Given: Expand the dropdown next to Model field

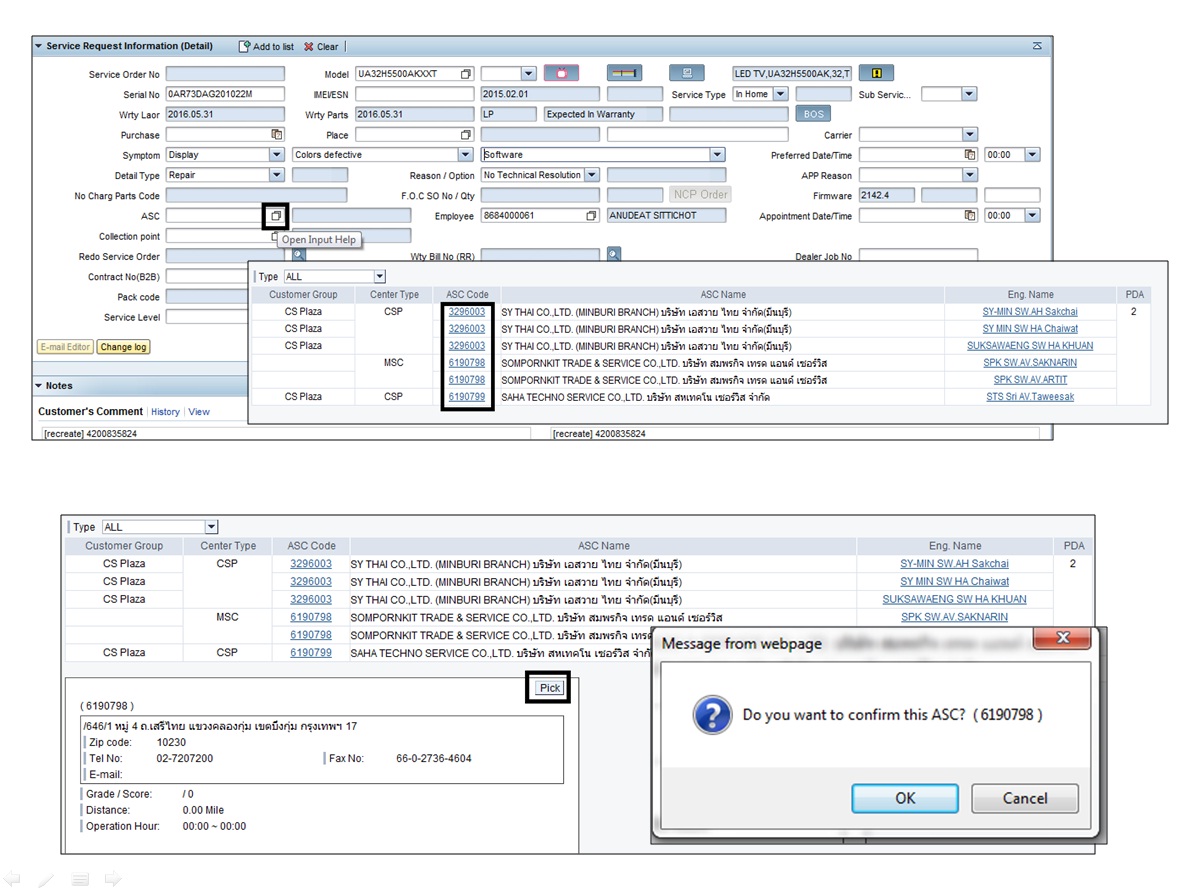Looking at the screenshot, I should [529, 74].
